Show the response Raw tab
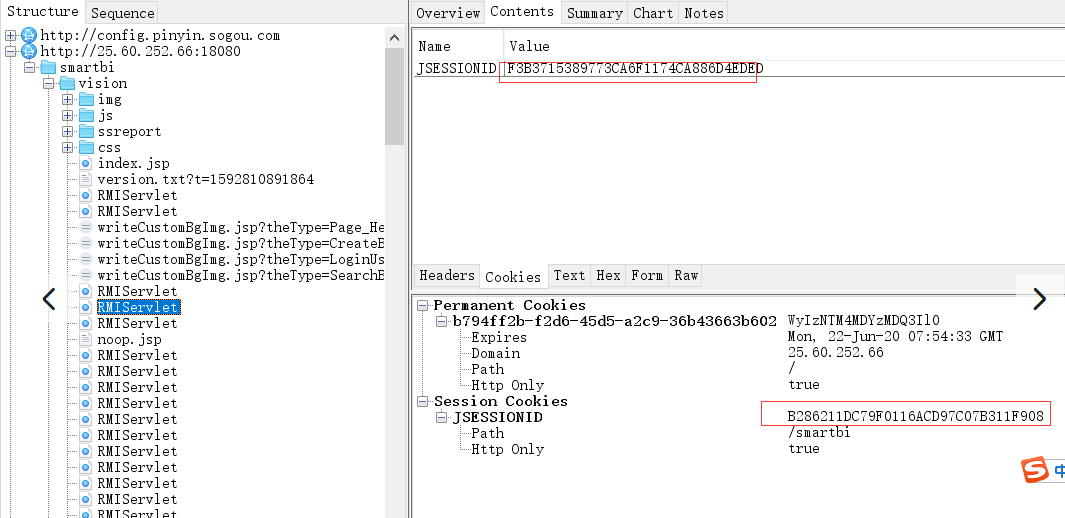The image size is (1065, 518). (686, 275)
